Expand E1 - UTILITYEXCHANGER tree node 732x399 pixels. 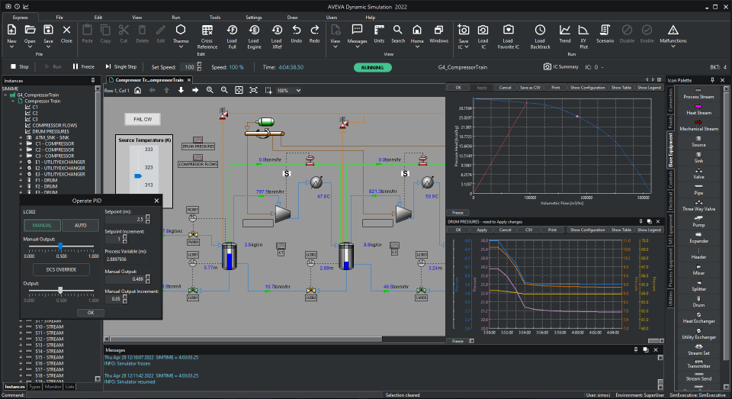pos(21,162)
